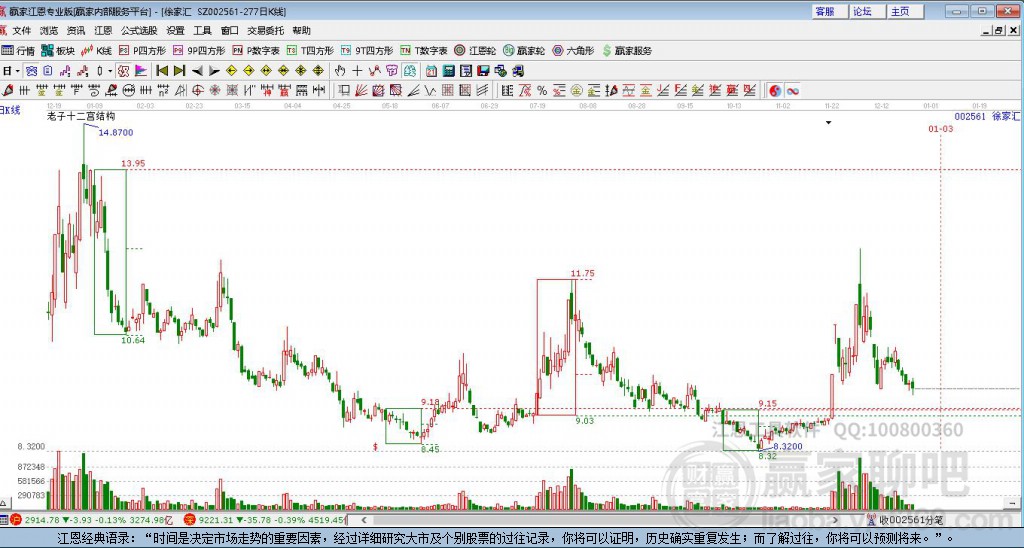Jump to first bar with skip-start arrow
Screen dimensions: 1024x548
click(x=161, y=70)
